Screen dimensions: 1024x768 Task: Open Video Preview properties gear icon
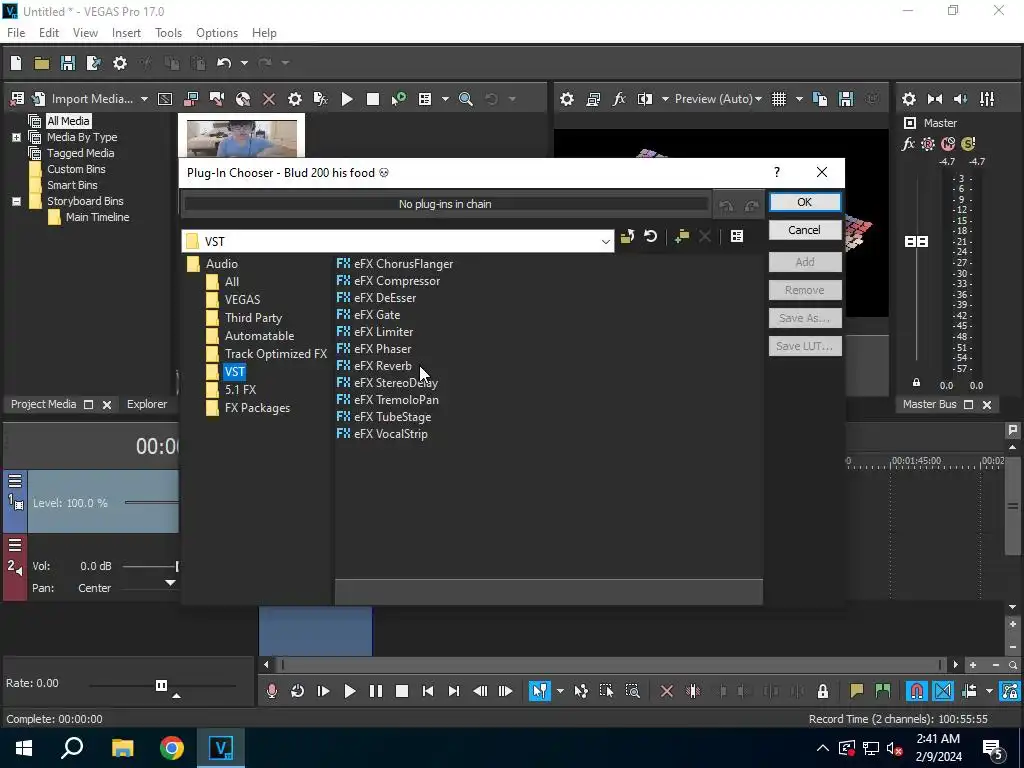(567, 99)
